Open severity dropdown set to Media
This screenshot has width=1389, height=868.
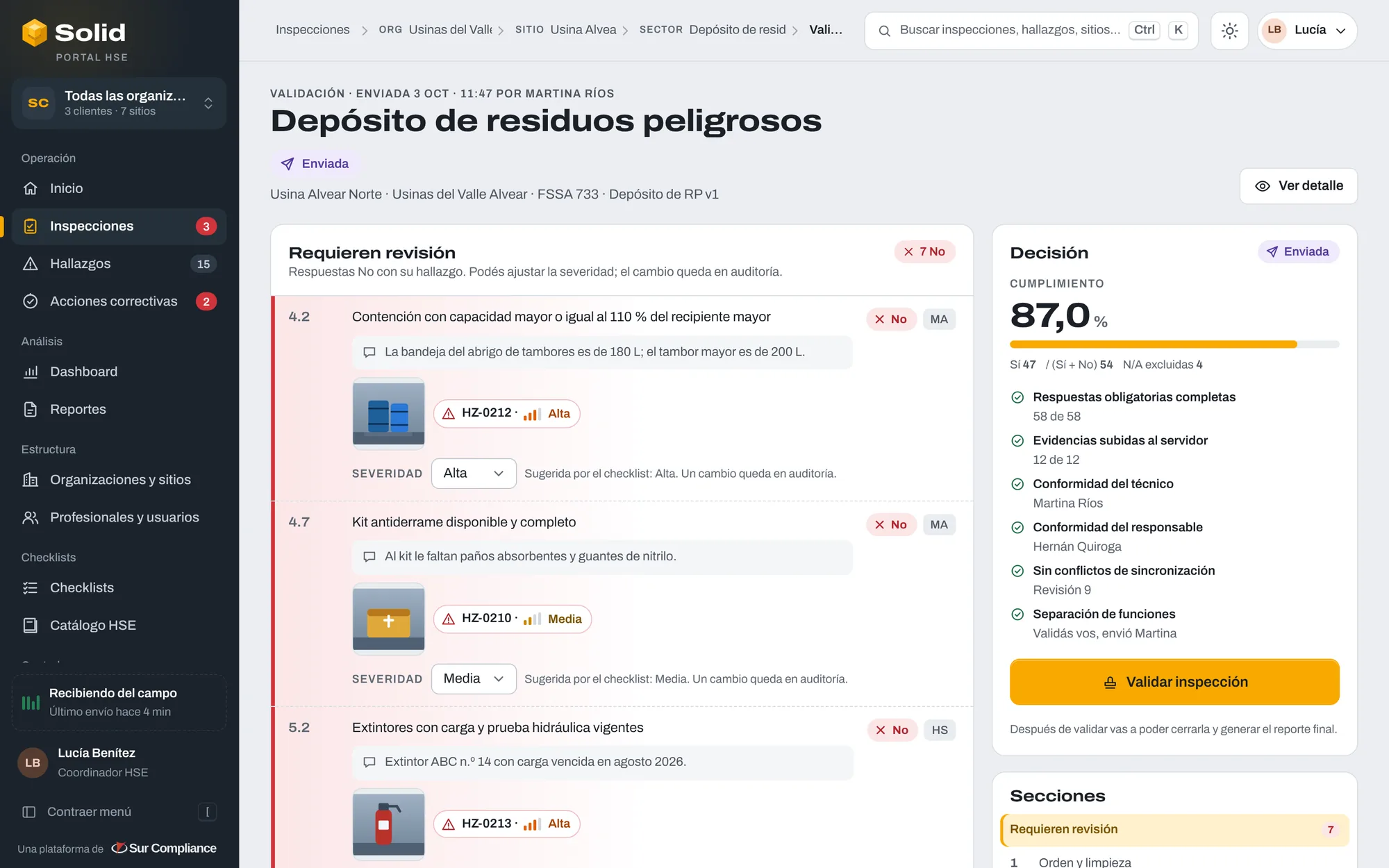[x=474, y=679]
